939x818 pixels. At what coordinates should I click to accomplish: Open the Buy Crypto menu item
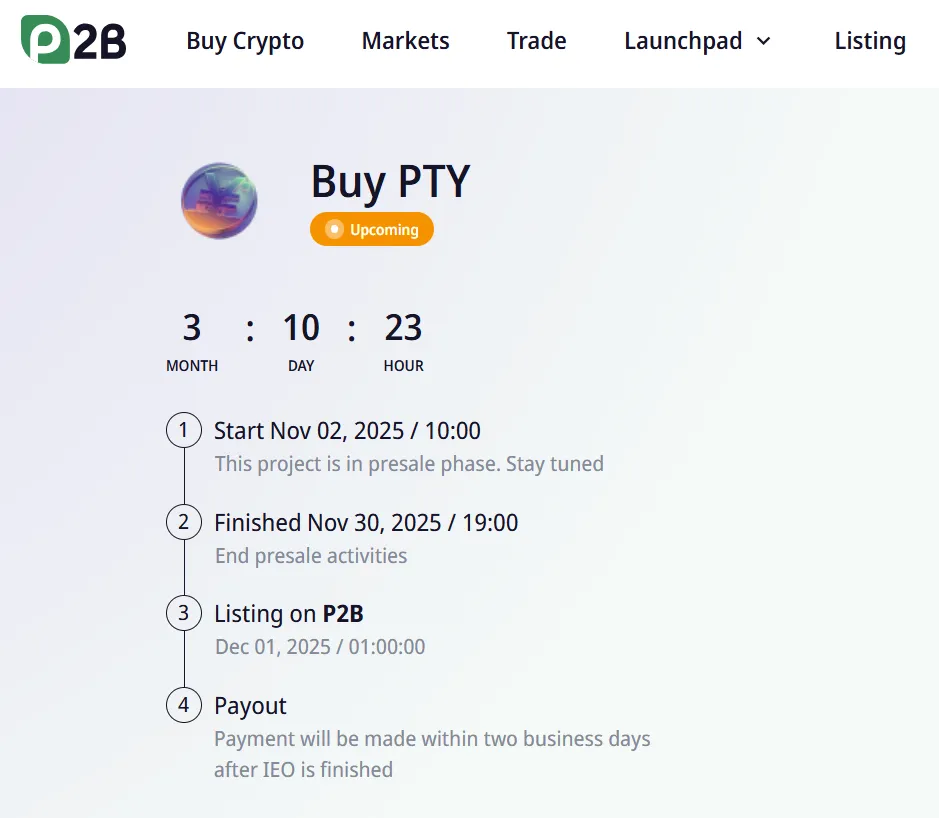pyautogui.click(x=245, y=41)
